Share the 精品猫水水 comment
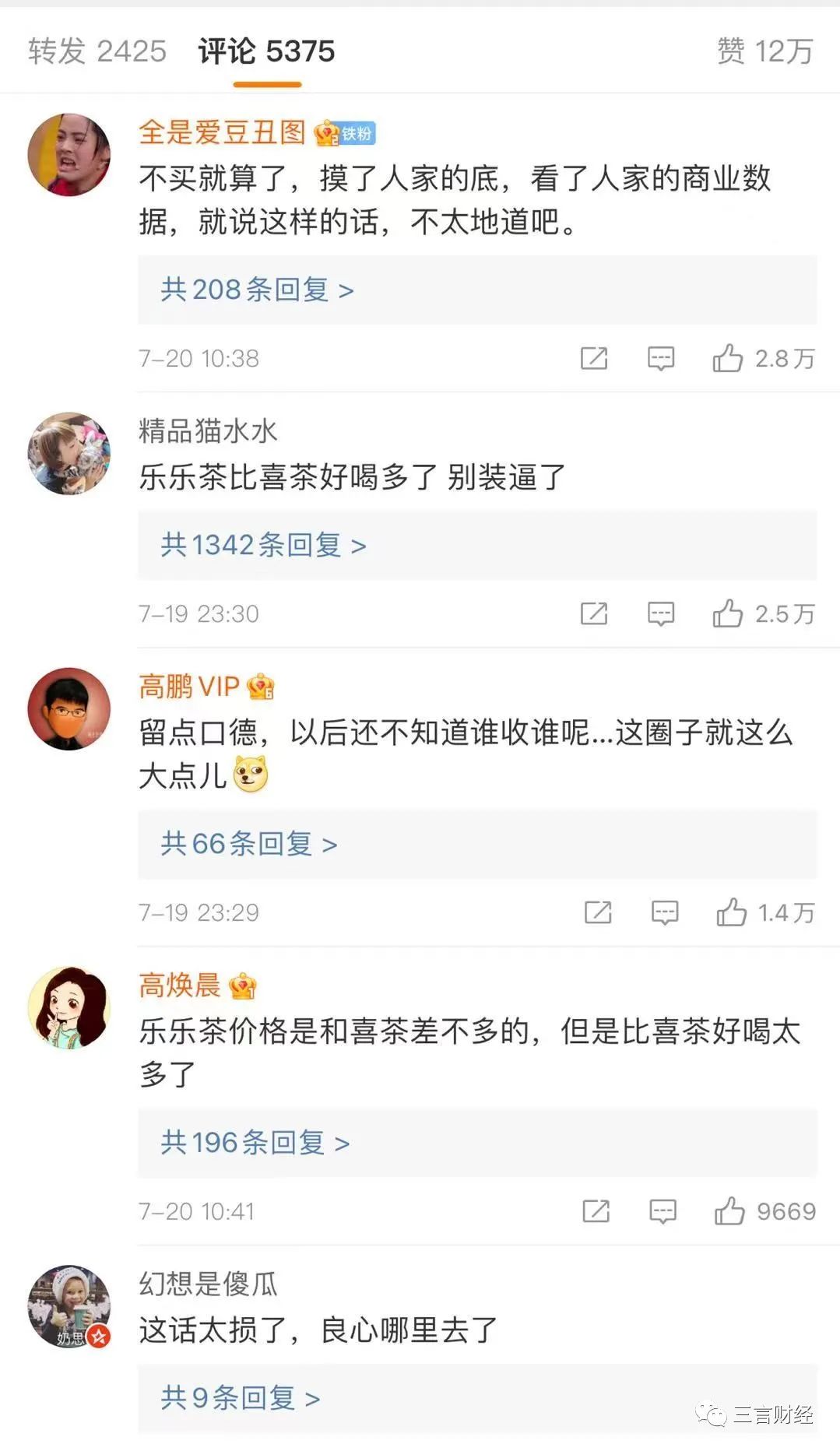 click(594, 613)
